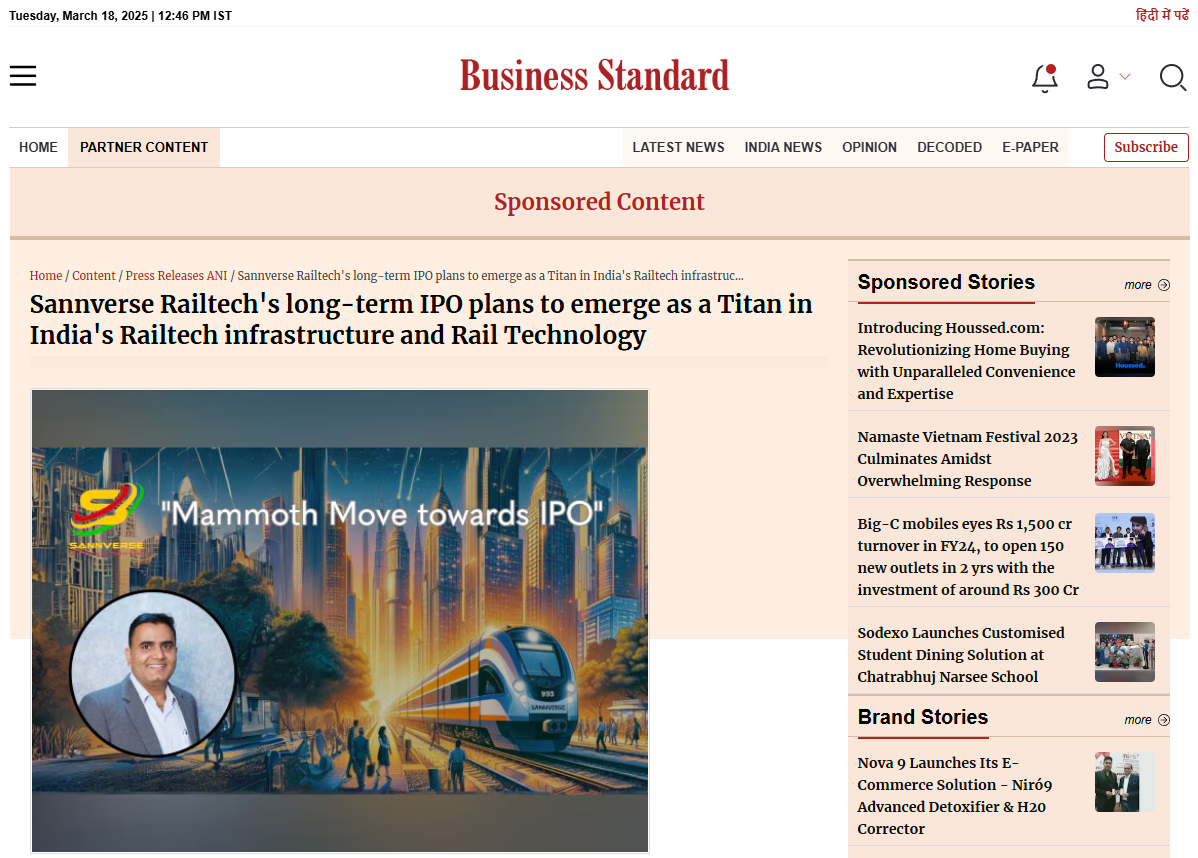Image resolution: width=1198 pixels, height=858 pixels.
Task: Click Namaste Vietnam Festival thumbnail
Action: point(1125,456)
